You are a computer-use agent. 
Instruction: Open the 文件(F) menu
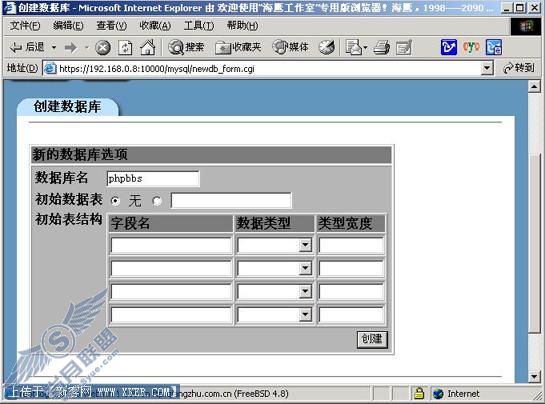25,25
